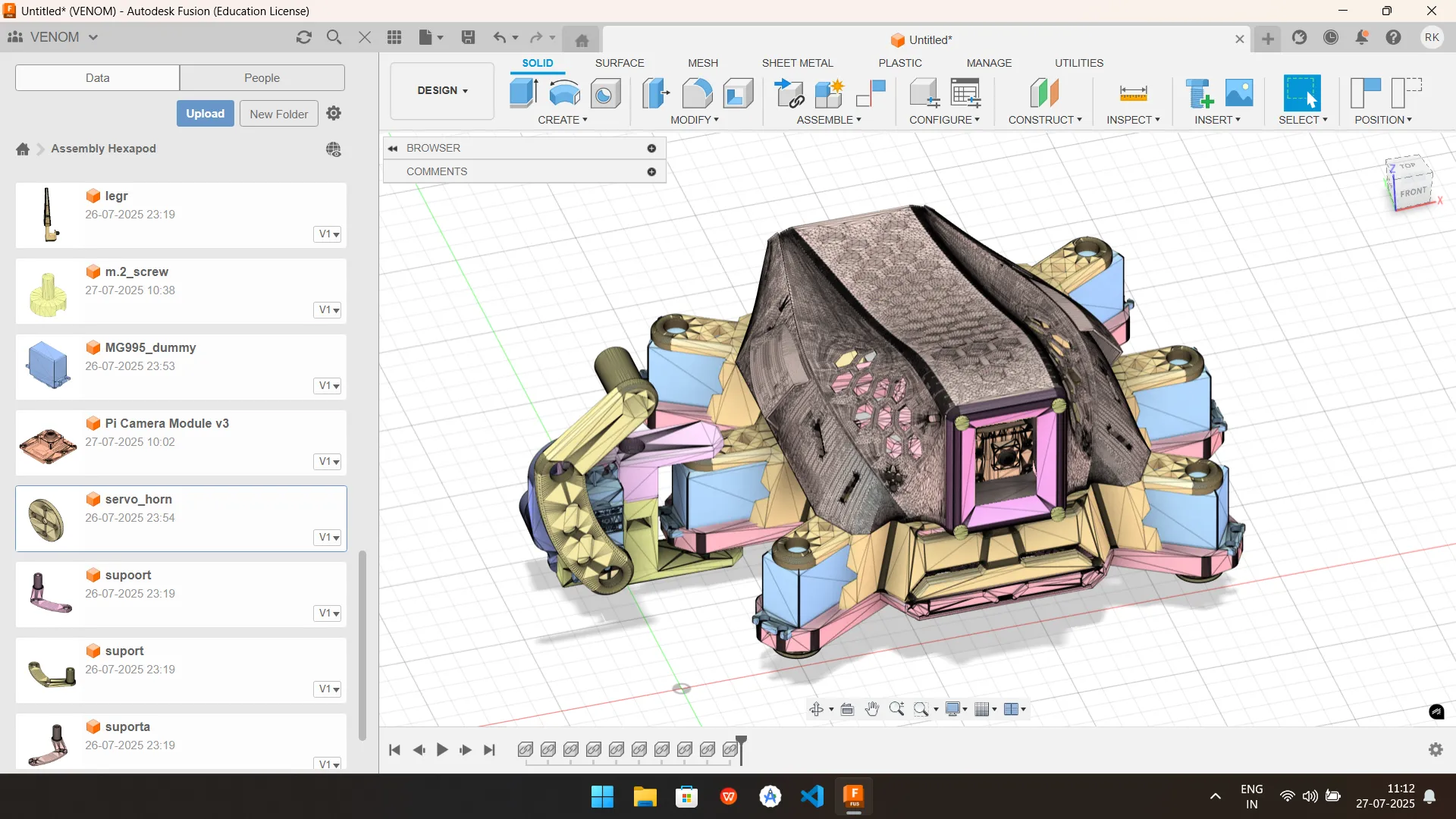Click the New Folder button
The image size is (1456, 819).
(279, 114)
